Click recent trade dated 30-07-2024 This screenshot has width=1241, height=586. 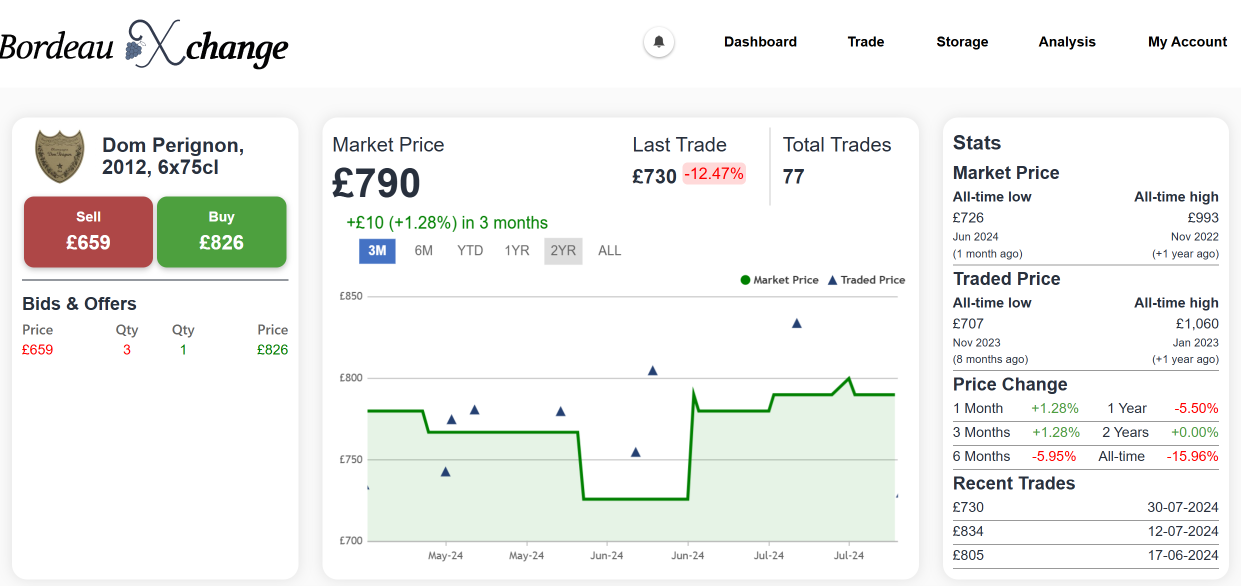[x=1086, y=508]
